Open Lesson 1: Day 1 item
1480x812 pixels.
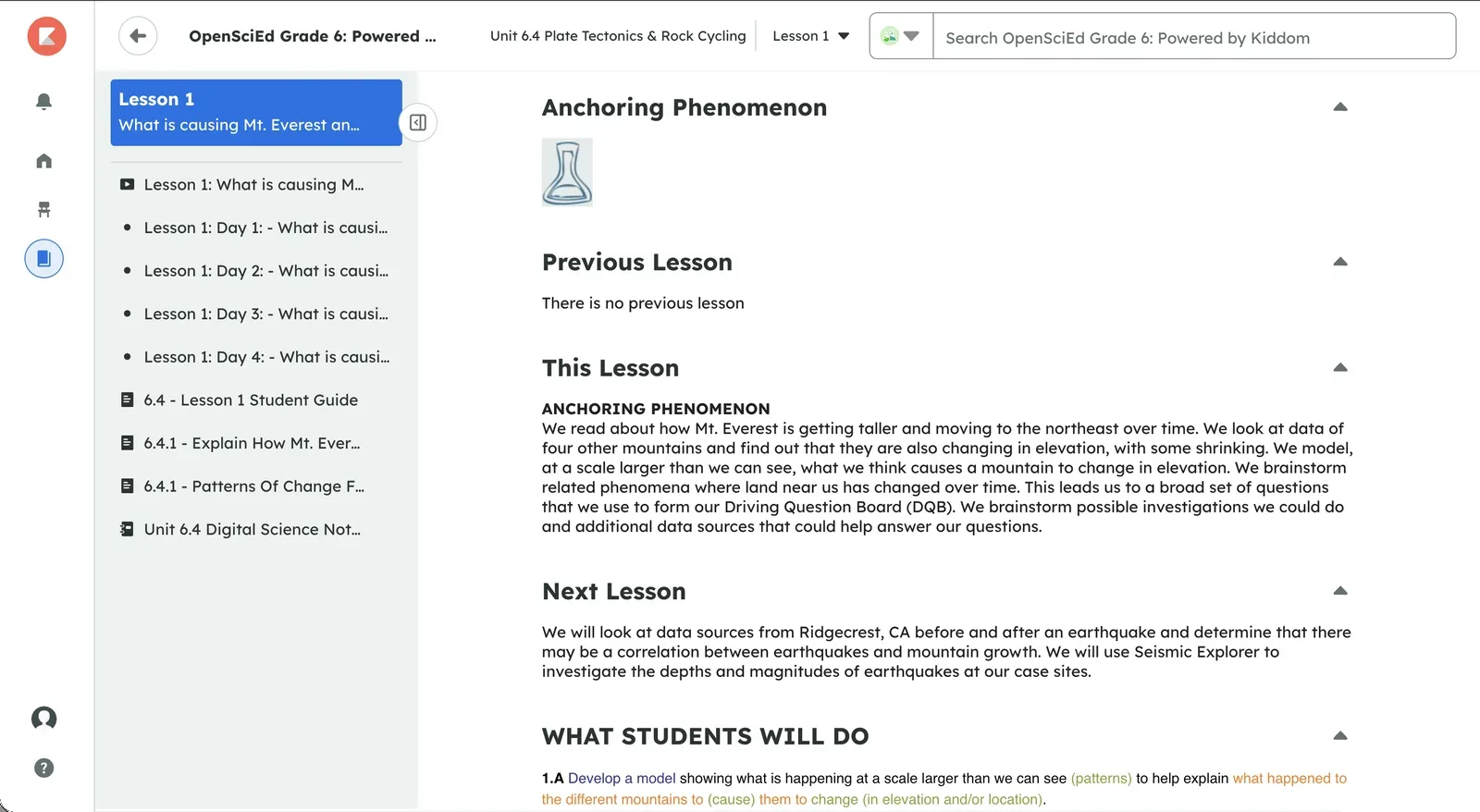coord(255,228)
